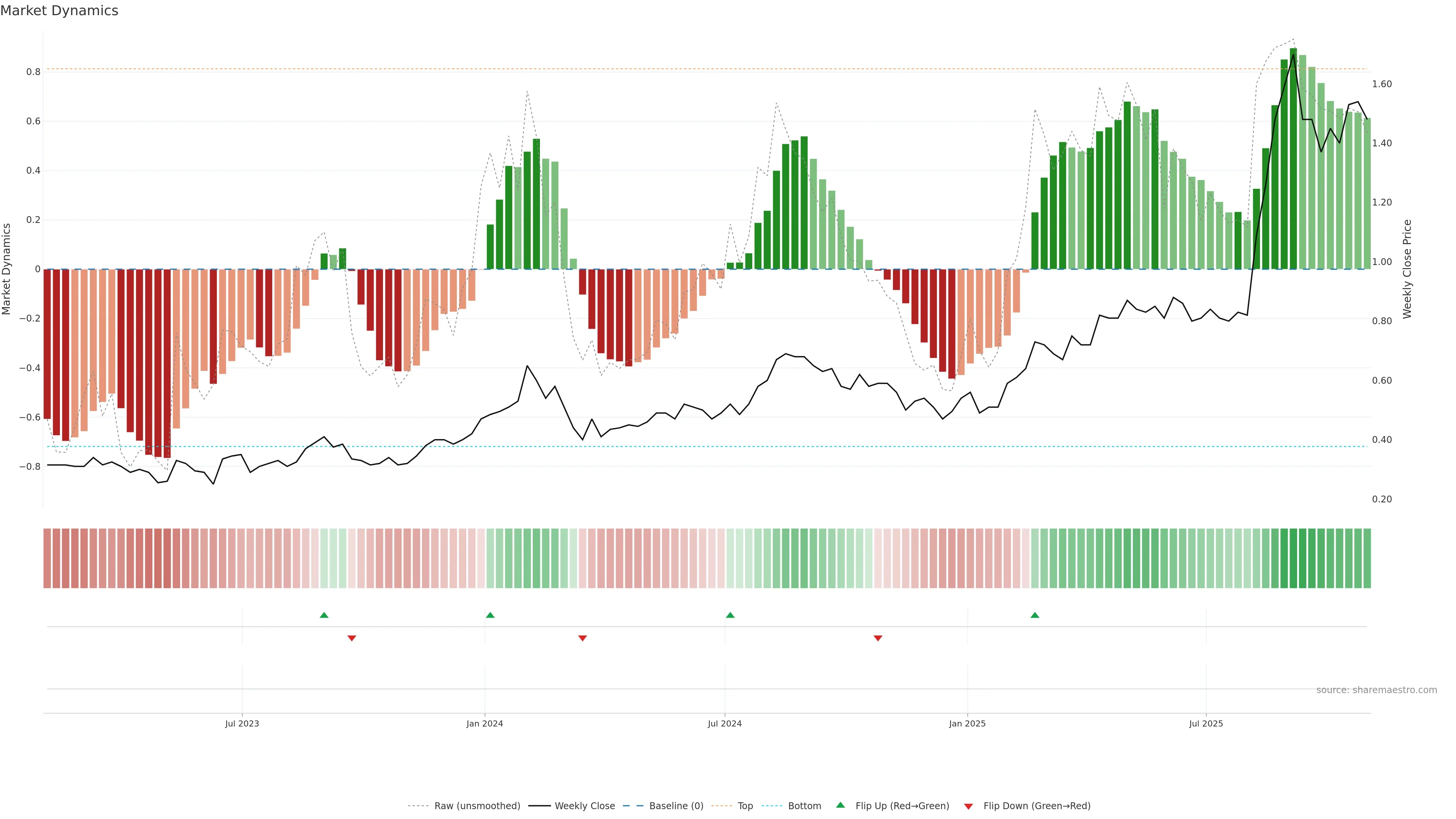Toggle the Weekly Close legend entry
This screenshot has width=1456, height=819.
(x=584, y=806)
